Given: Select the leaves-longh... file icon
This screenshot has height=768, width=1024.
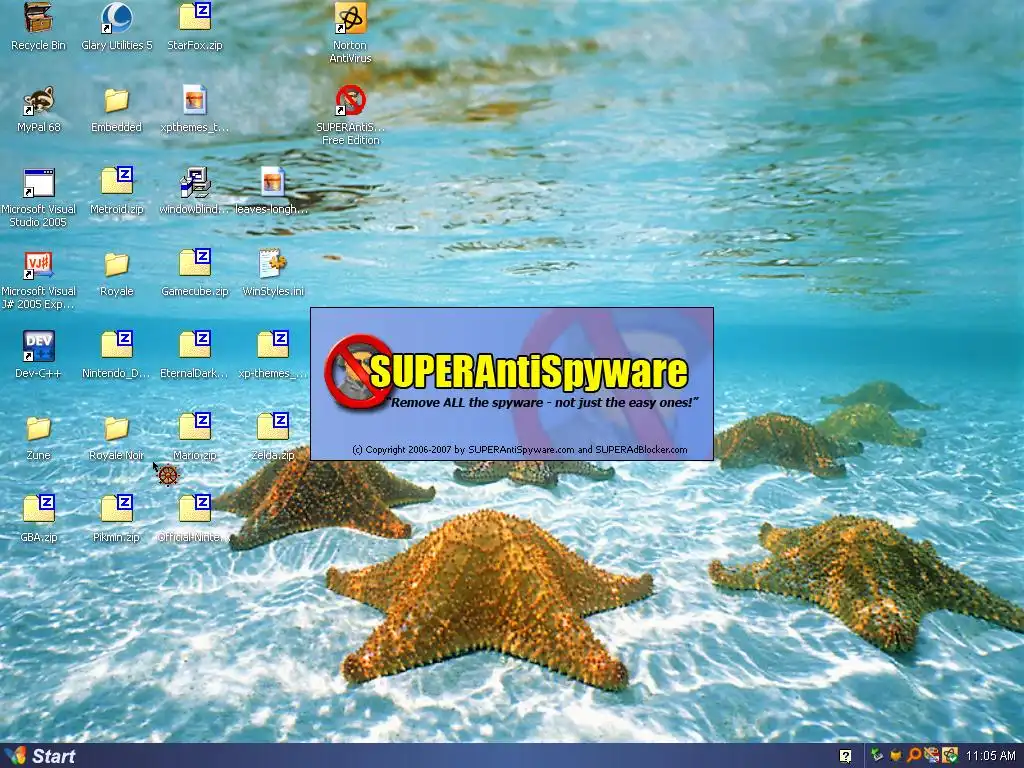Looking at the screenshot, I should click(x=272, y=191).
